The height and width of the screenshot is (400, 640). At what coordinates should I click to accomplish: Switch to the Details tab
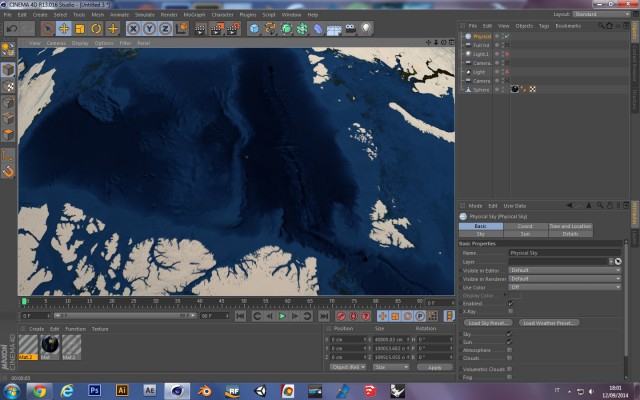(570, 234)
